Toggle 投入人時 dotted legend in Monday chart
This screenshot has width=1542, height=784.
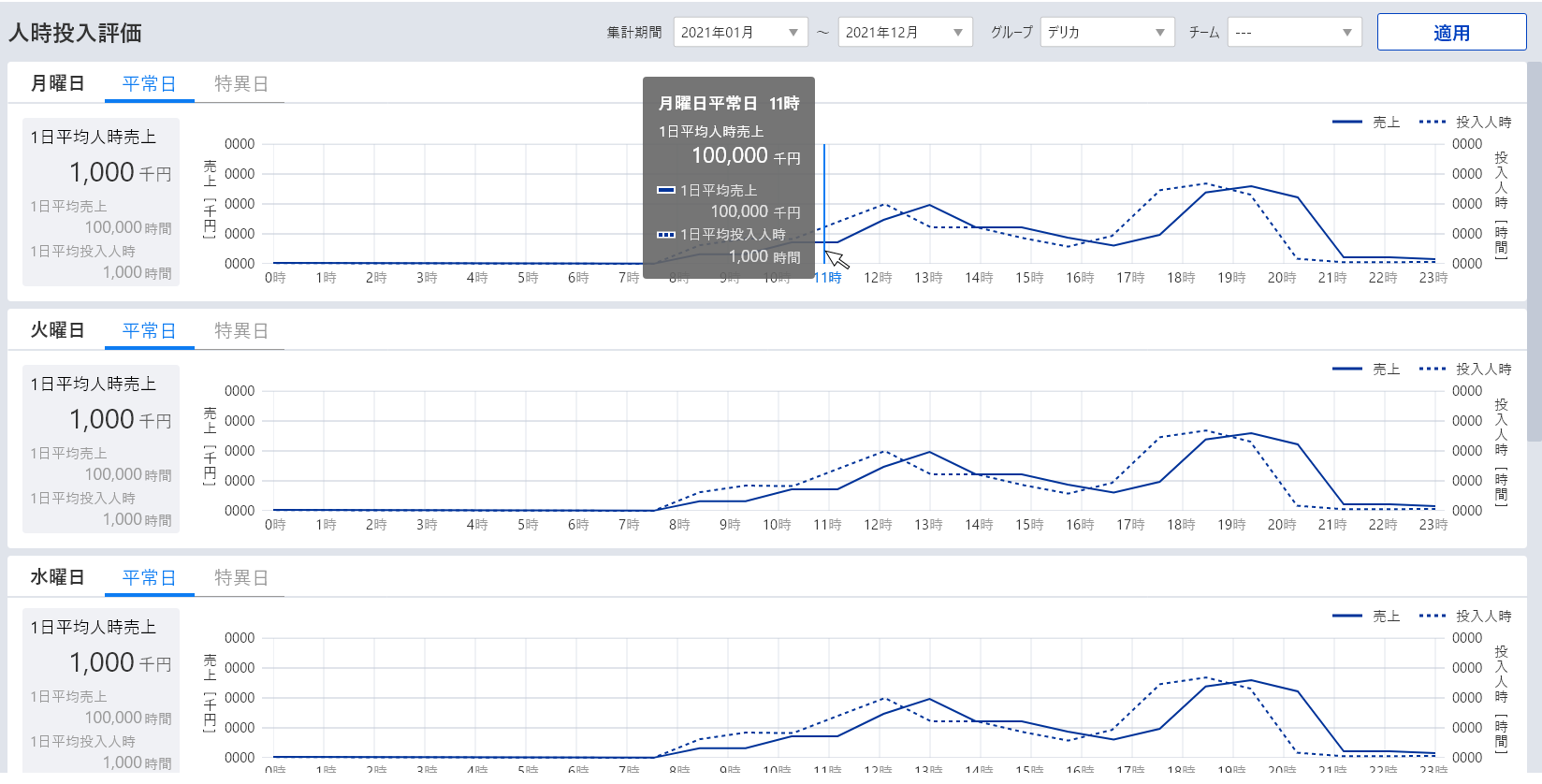pos(1465,123)
